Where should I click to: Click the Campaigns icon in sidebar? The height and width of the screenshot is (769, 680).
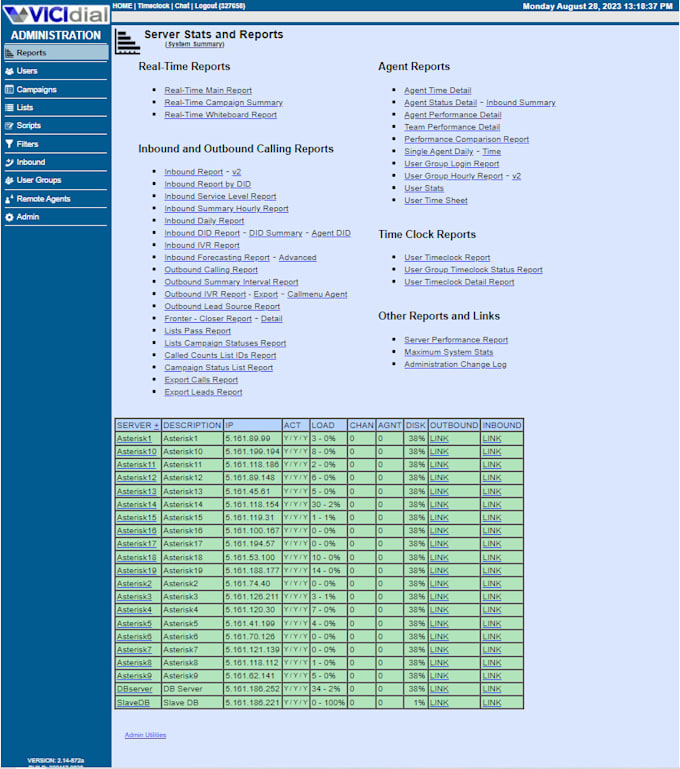click(10, 89)
